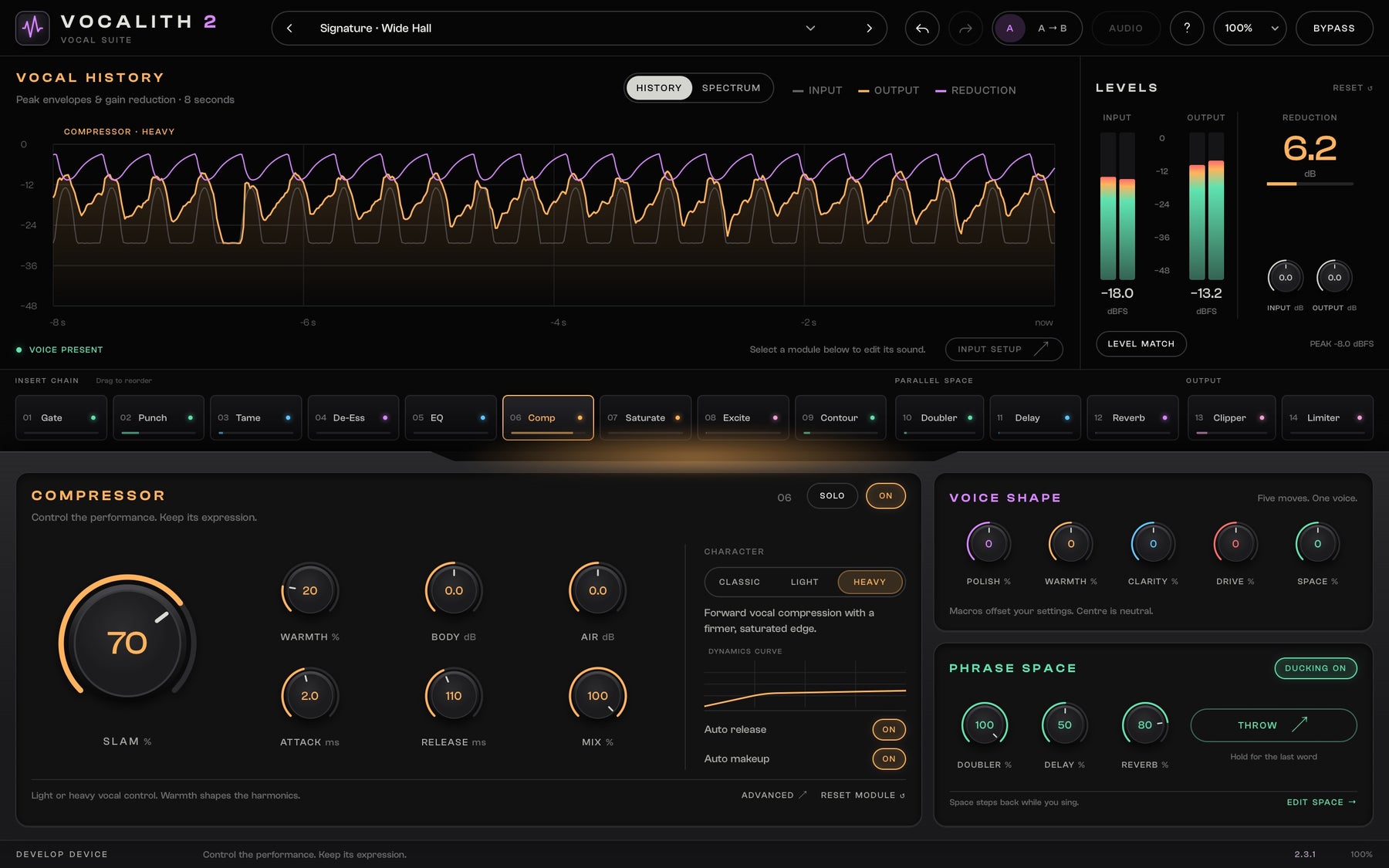Click the Throw button
1389x868 pixels.
click(1273, 725)
